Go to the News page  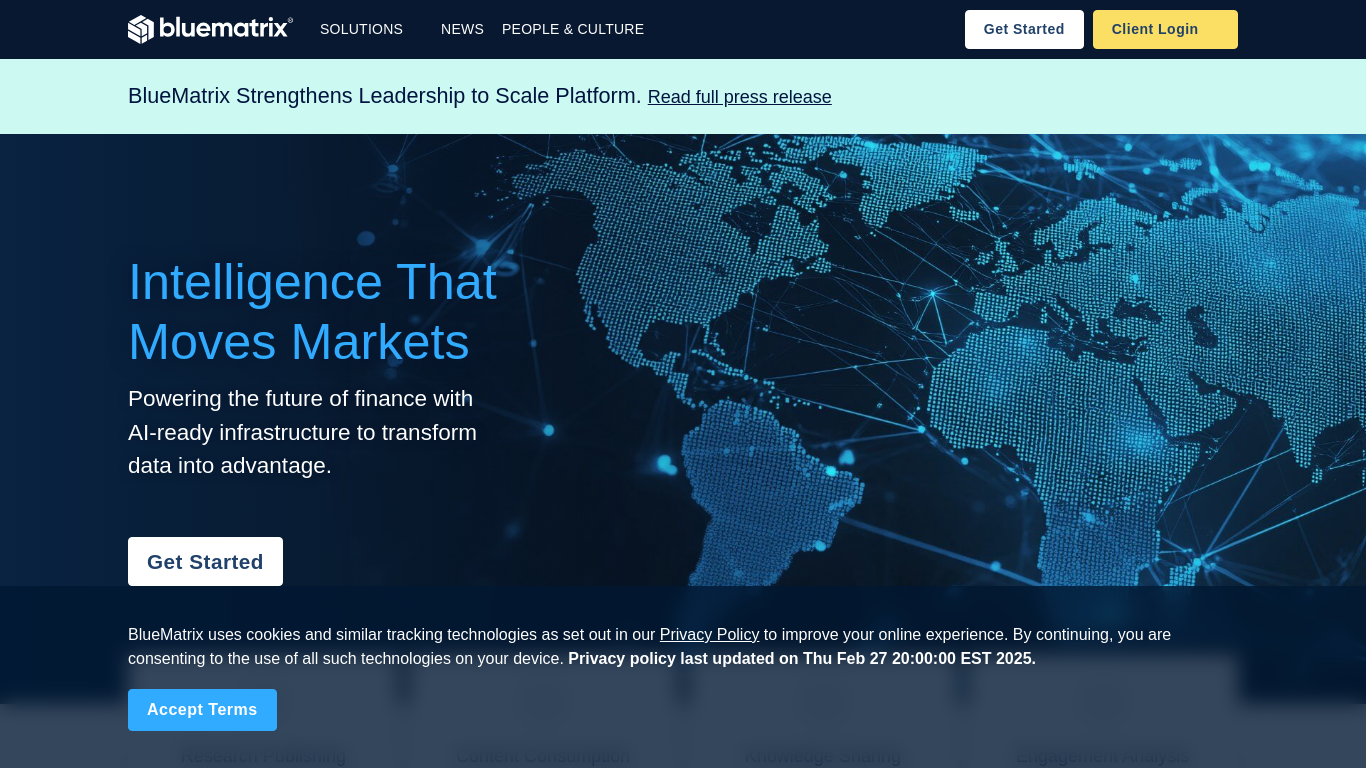(x=462, y=29)
